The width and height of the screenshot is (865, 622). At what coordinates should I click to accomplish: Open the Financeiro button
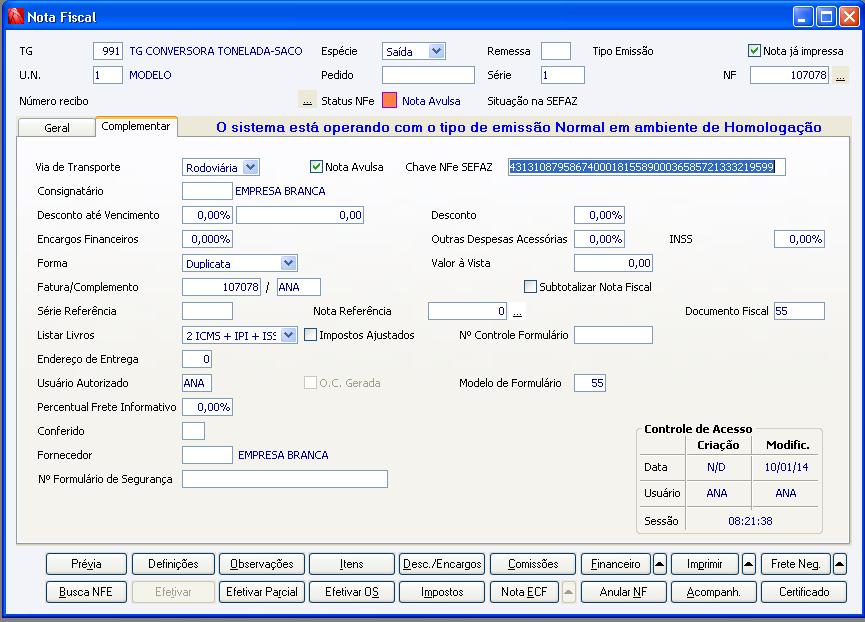click(616, 564)
